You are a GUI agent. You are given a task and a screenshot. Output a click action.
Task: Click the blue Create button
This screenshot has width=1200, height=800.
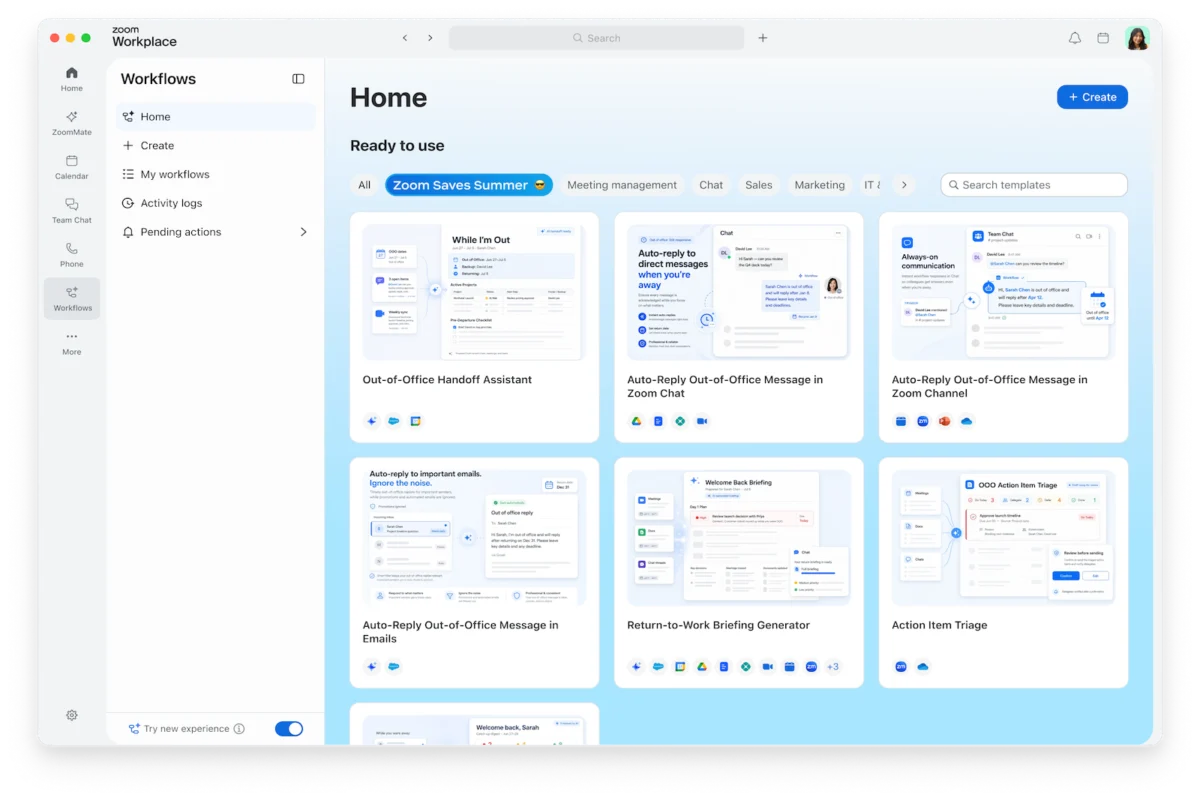1092,97
